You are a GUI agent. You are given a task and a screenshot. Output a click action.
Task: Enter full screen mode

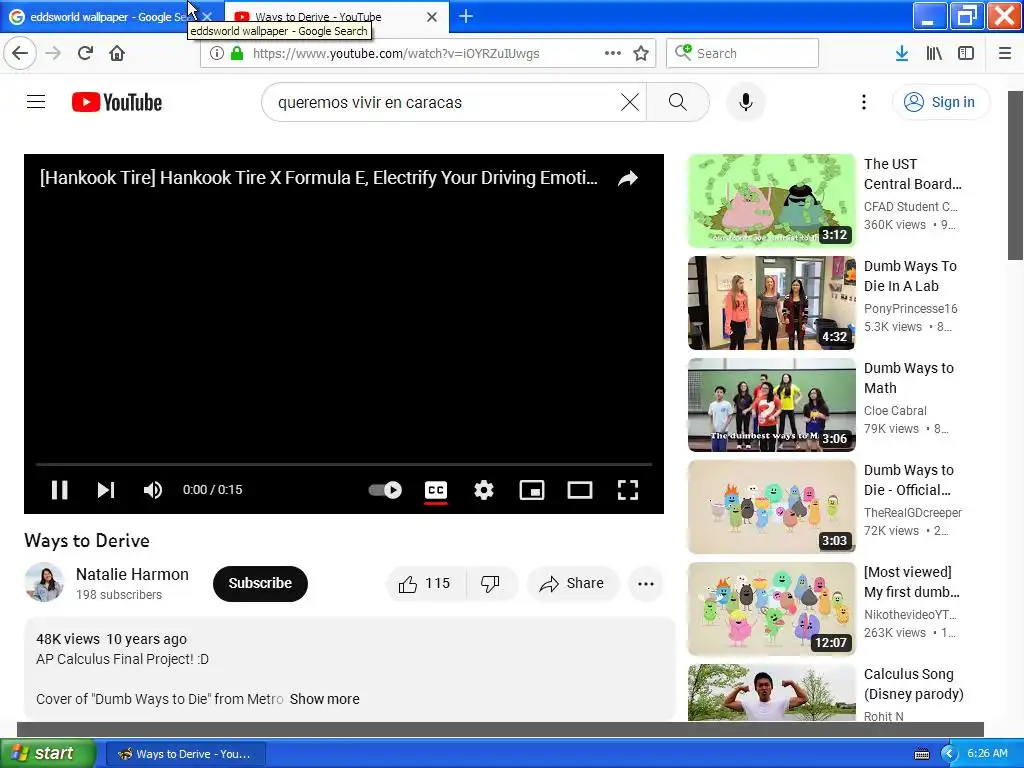click(x=628, y=490)
